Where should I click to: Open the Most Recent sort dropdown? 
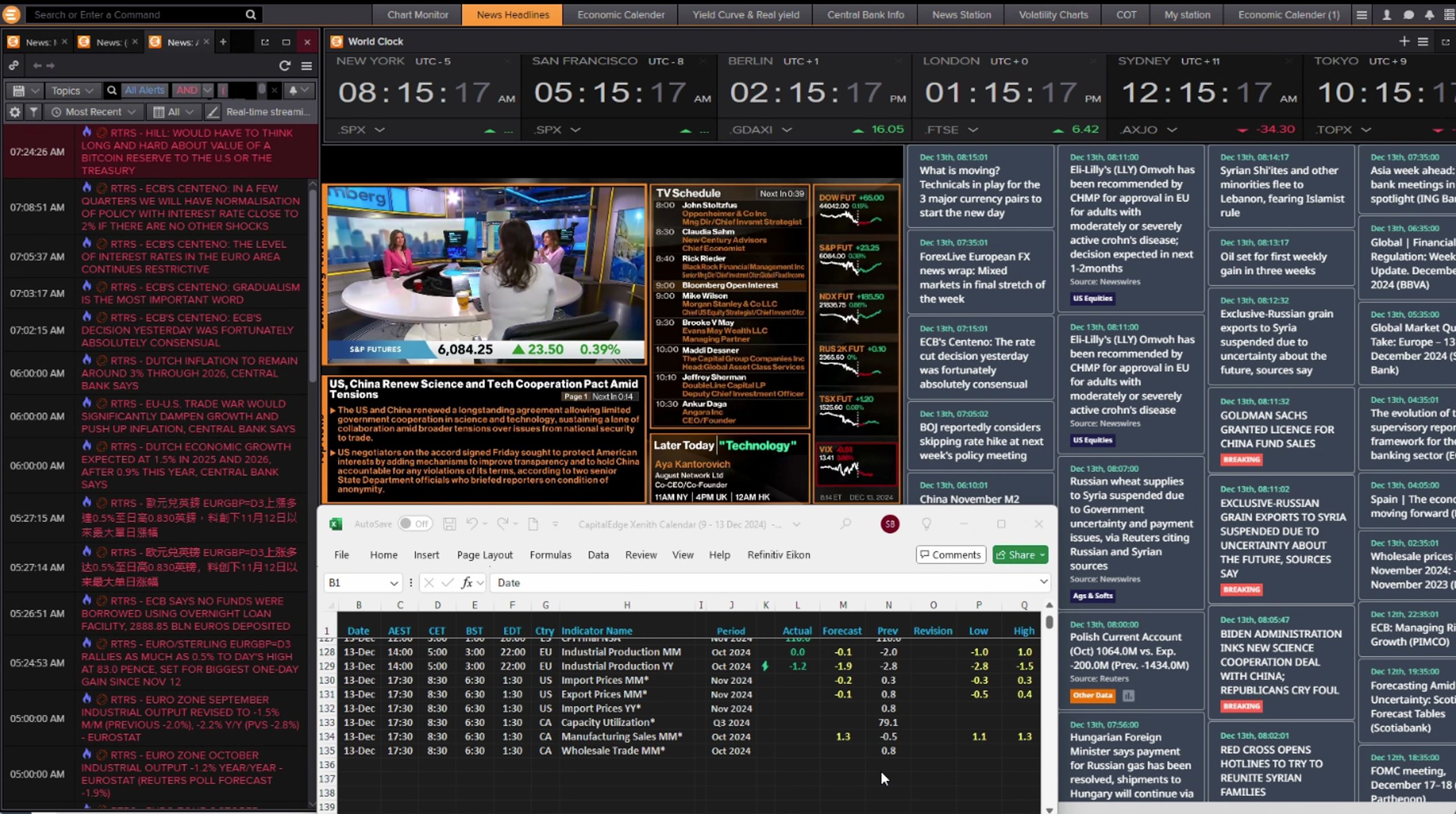94,112
